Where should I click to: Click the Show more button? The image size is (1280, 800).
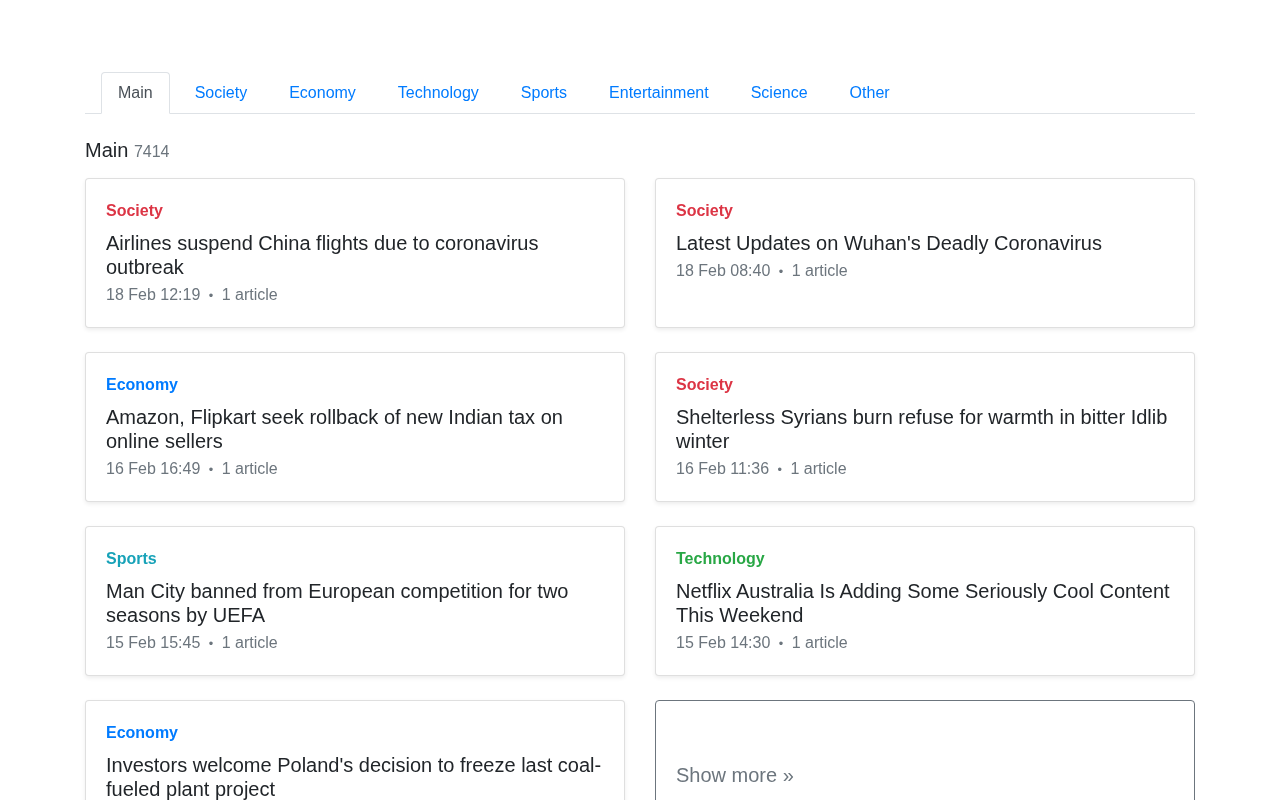pyautogui.click(x=734, y=775)
